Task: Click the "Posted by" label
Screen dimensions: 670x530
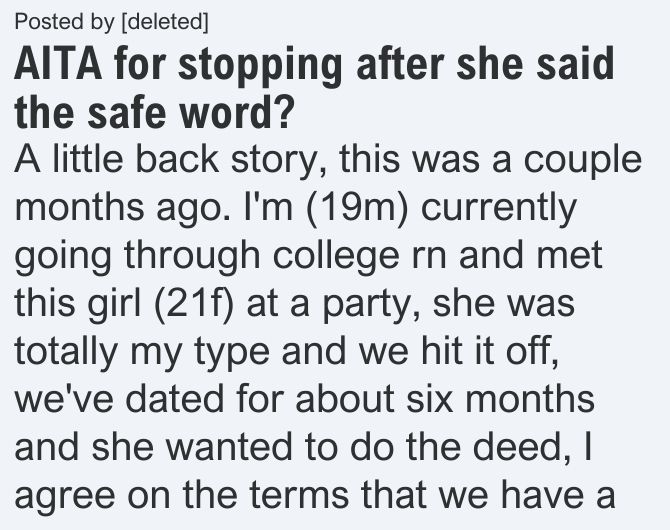Action: point(65,22)
